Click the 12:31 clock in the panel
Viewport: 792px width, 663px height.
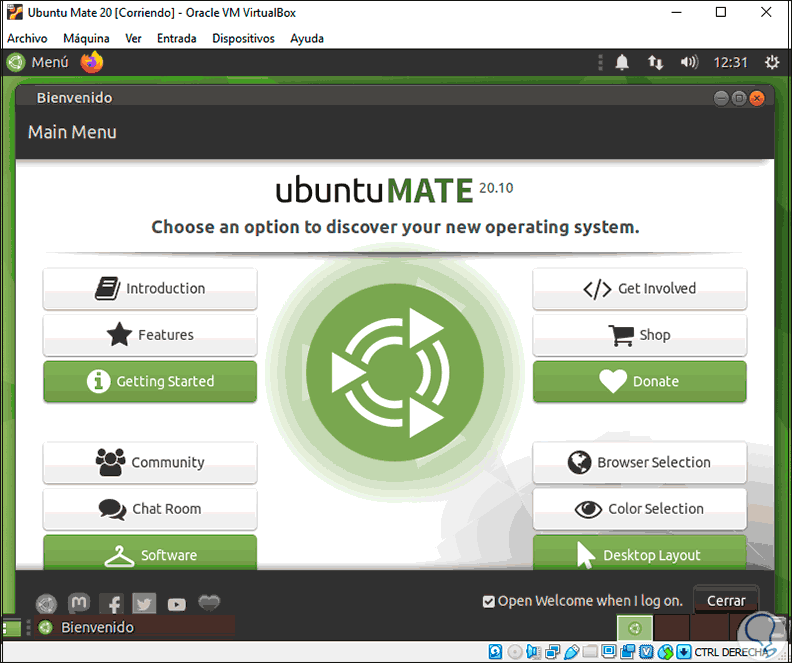(x=730, y=62)
